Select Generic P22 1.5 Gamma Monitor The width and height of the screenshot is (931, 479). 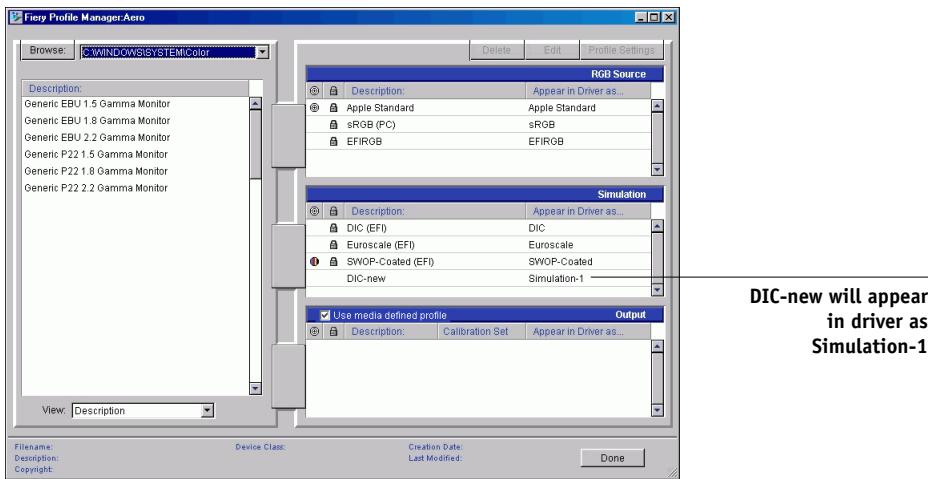click(x=96, y=154)
